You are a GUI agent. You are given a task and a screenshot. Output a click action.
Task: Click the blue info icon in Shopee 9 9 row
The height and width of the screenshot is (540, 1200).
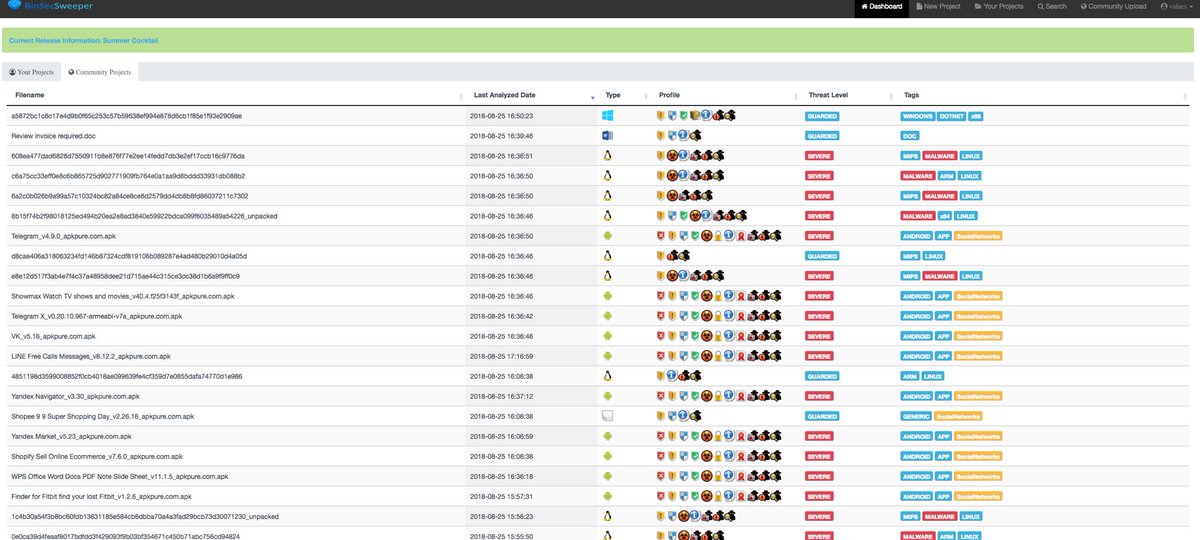click(x=683, y=415)
